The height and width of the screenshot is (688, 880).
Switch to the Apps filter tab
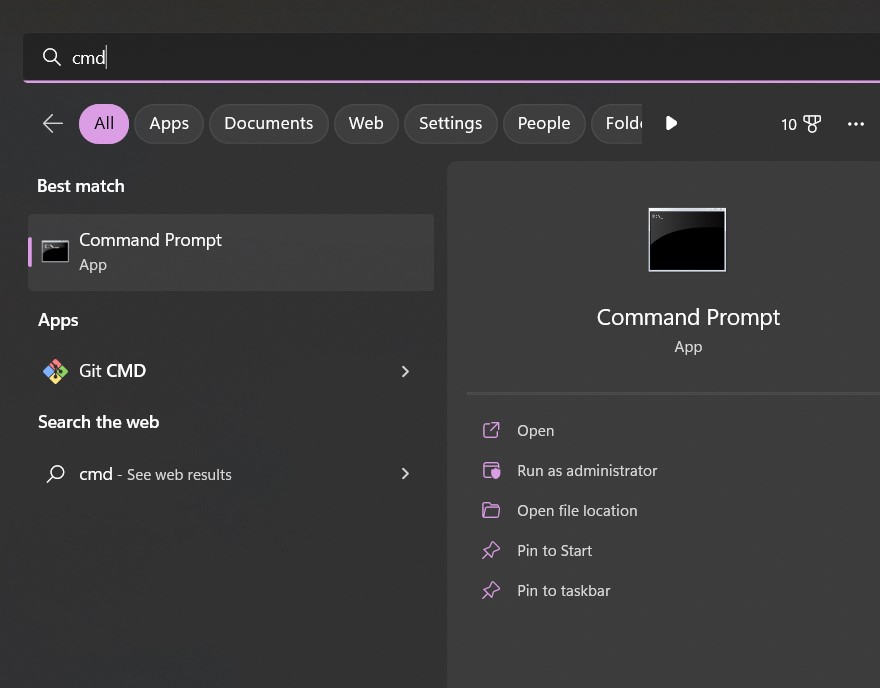point(169,124)
